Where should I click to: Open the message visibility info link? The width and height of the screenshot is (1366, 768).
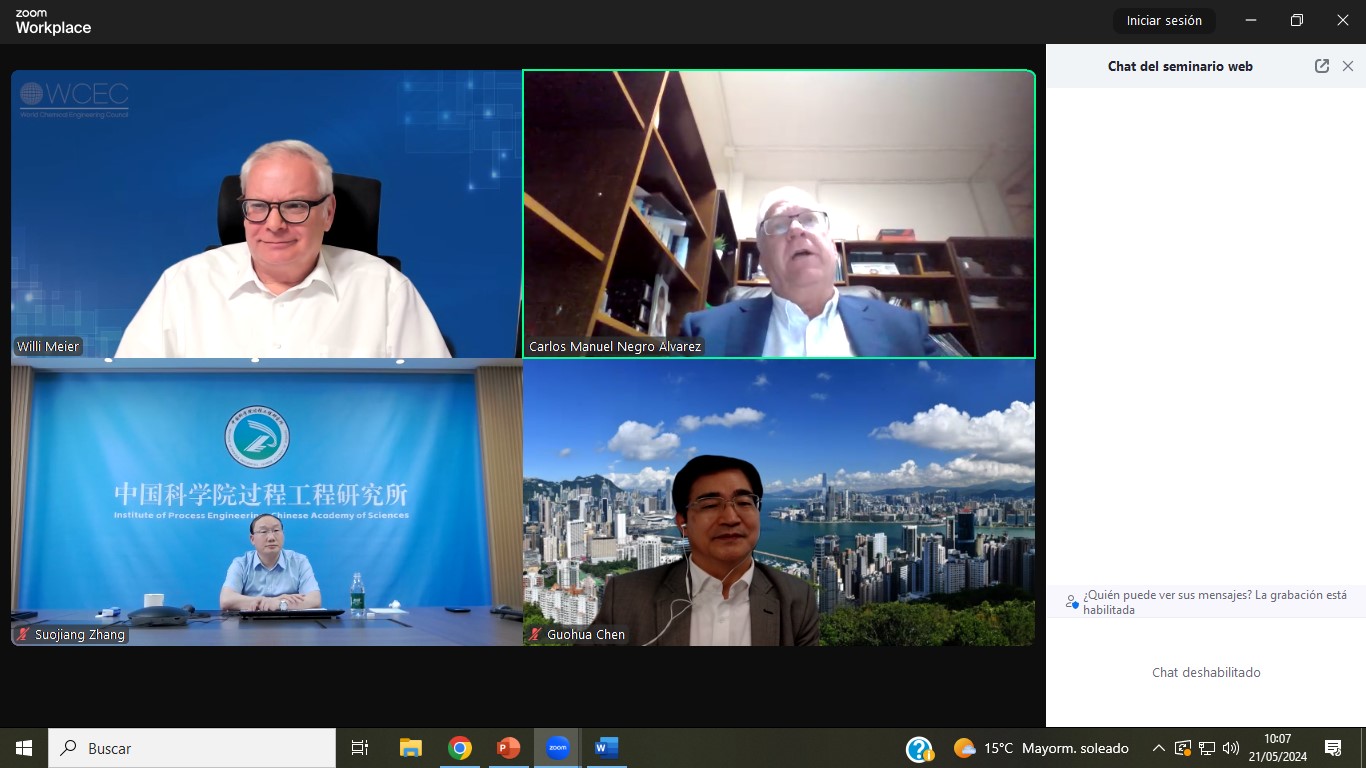[1214, 602]
